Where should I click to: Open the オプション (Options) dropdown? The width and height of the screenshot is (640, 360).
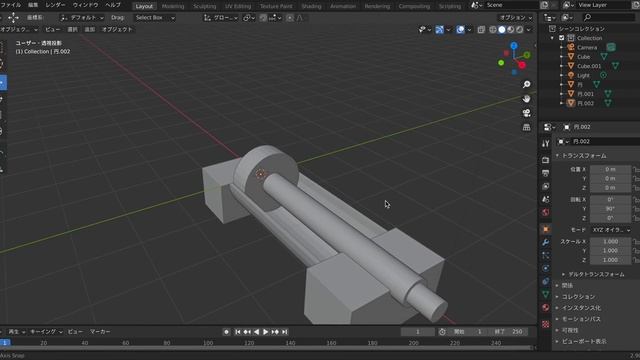click(x=516, y=18)
